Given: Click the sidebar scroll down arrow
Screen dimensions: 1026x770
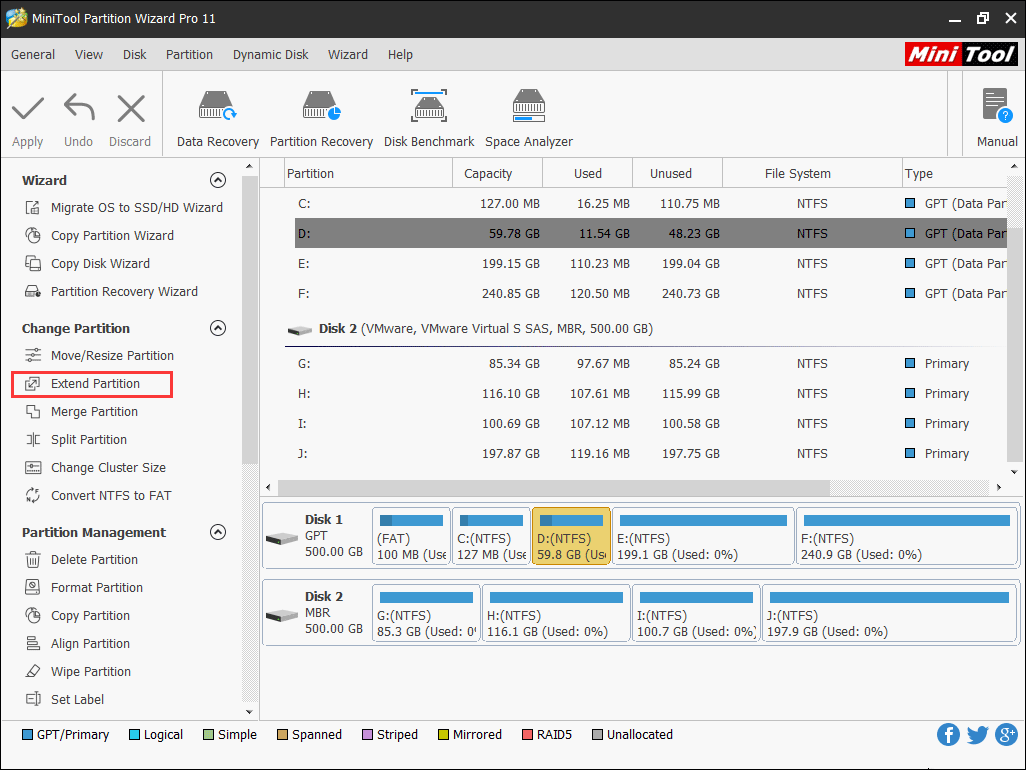Looking at the screenshot, I should (x=249, y=712).
